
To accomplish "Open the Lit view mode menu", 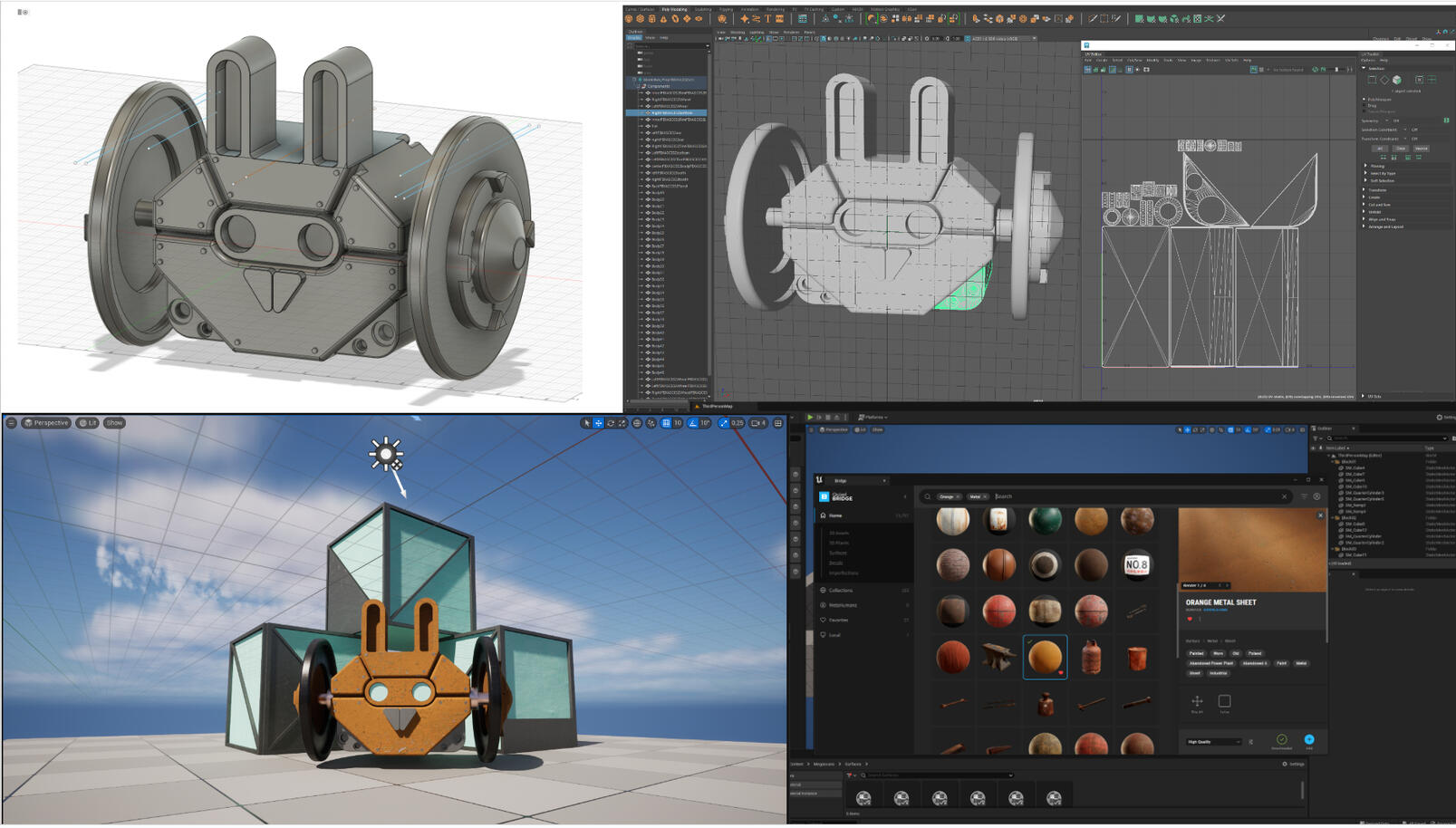I will [88, 423].
